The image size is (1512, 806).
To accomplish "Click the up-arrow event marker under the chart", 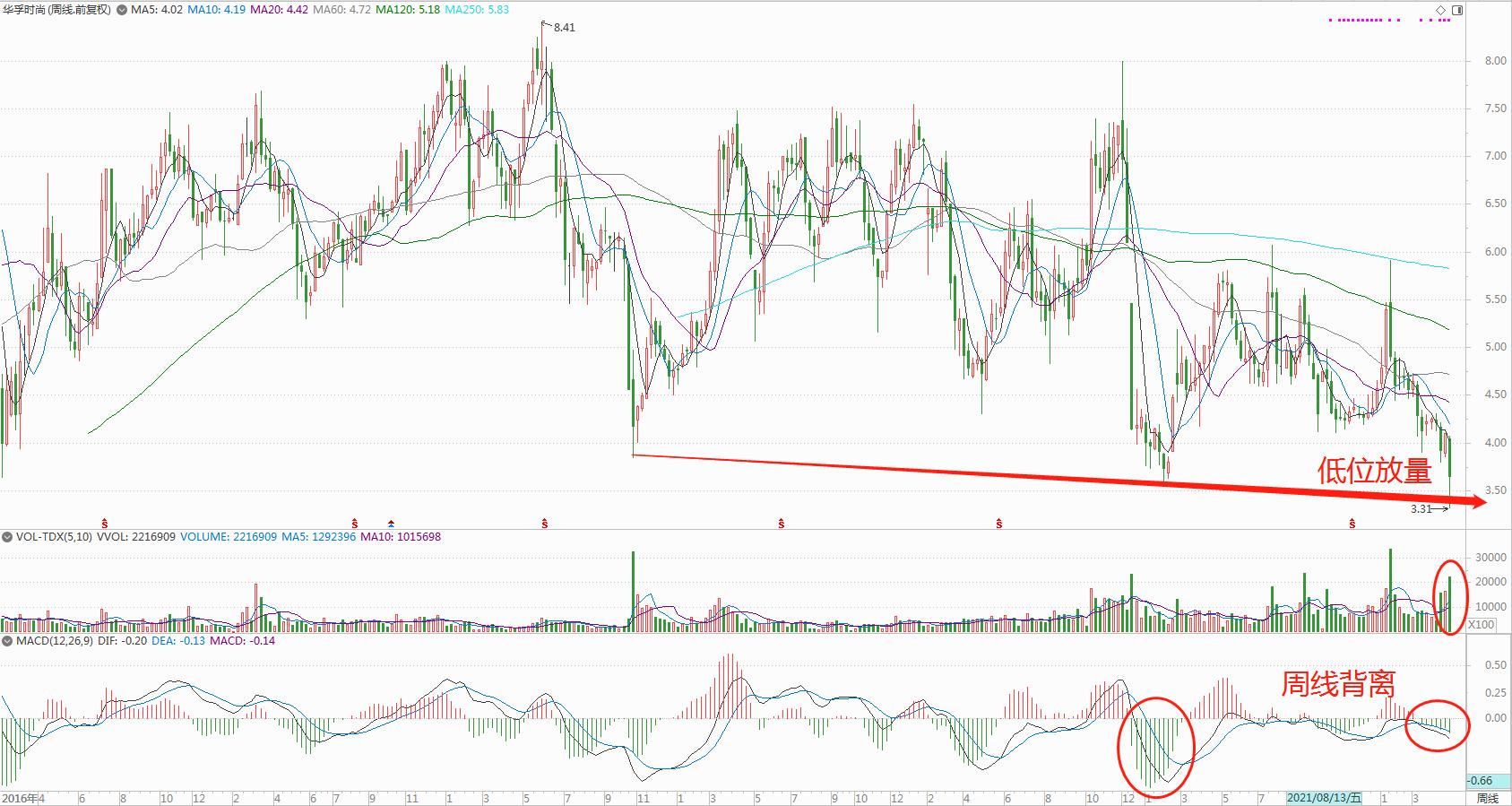I will [391, 523].
